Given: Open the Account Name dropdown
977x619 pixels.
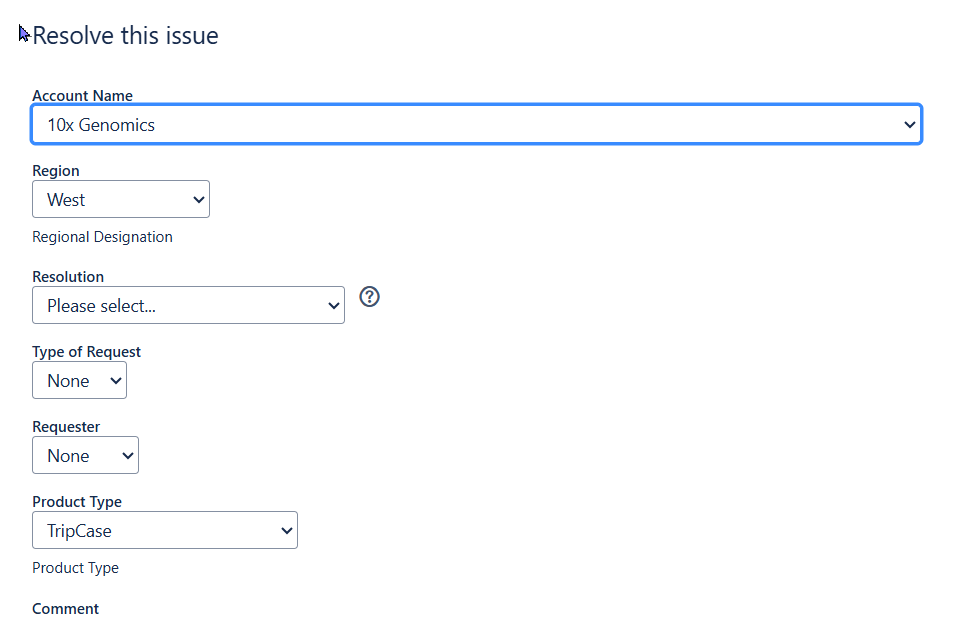Looking at the screenshot, I should coord(477,124).
